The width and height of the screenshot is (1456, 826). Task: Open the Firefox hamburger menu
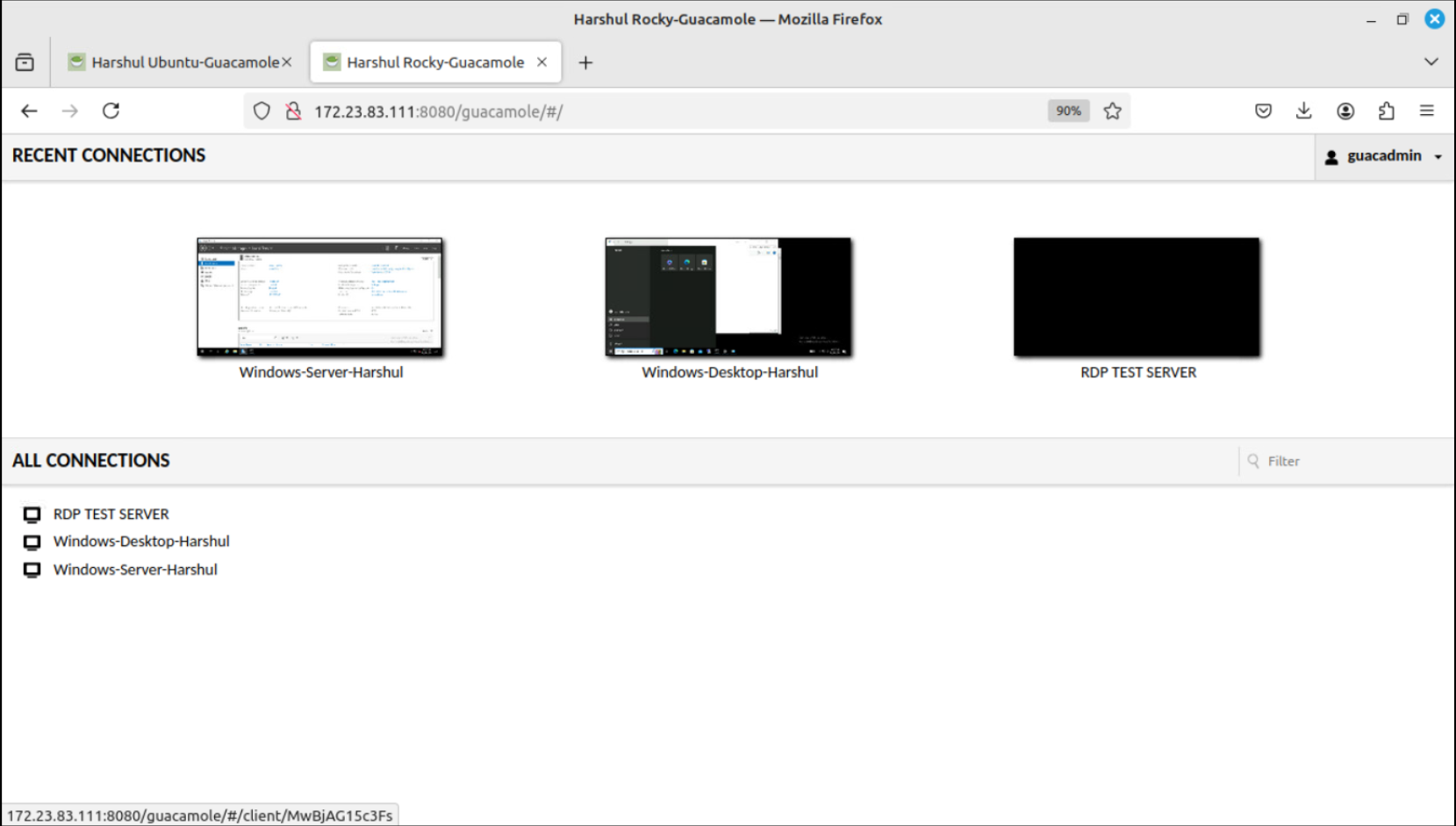coord(1427,111)
